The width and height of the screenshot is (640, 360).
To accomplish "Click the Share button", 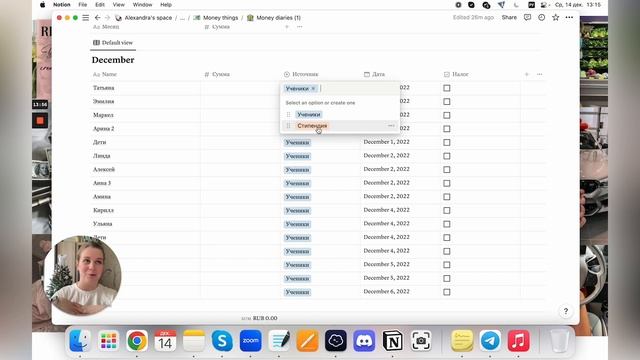I will (x=509, y=18).
